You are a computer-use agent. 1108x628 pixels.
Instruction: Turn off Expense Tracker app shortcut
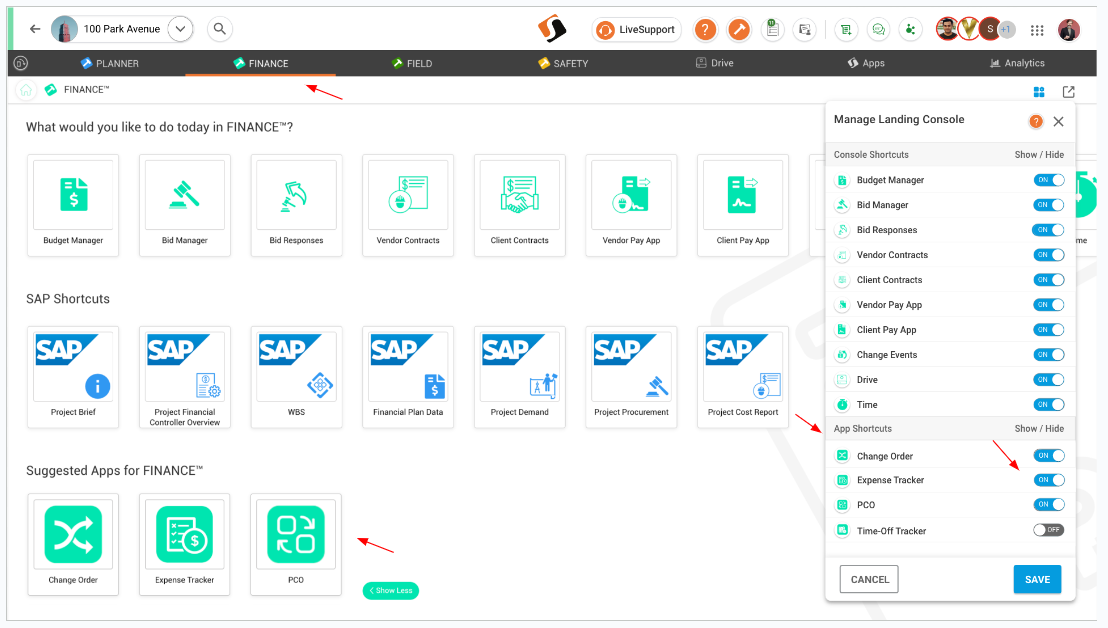point(1049,480)
